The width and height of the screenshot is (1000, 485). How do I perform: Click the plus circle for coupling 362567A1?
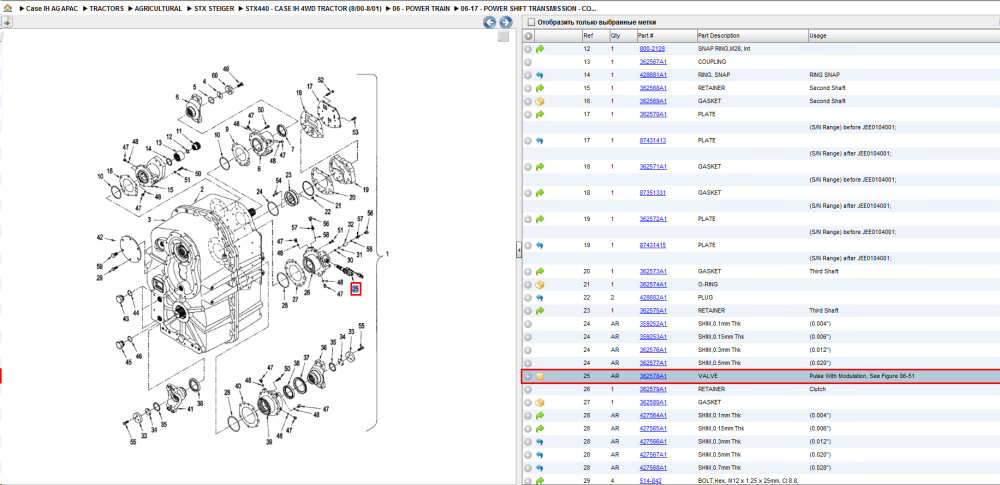coord(528,62)
